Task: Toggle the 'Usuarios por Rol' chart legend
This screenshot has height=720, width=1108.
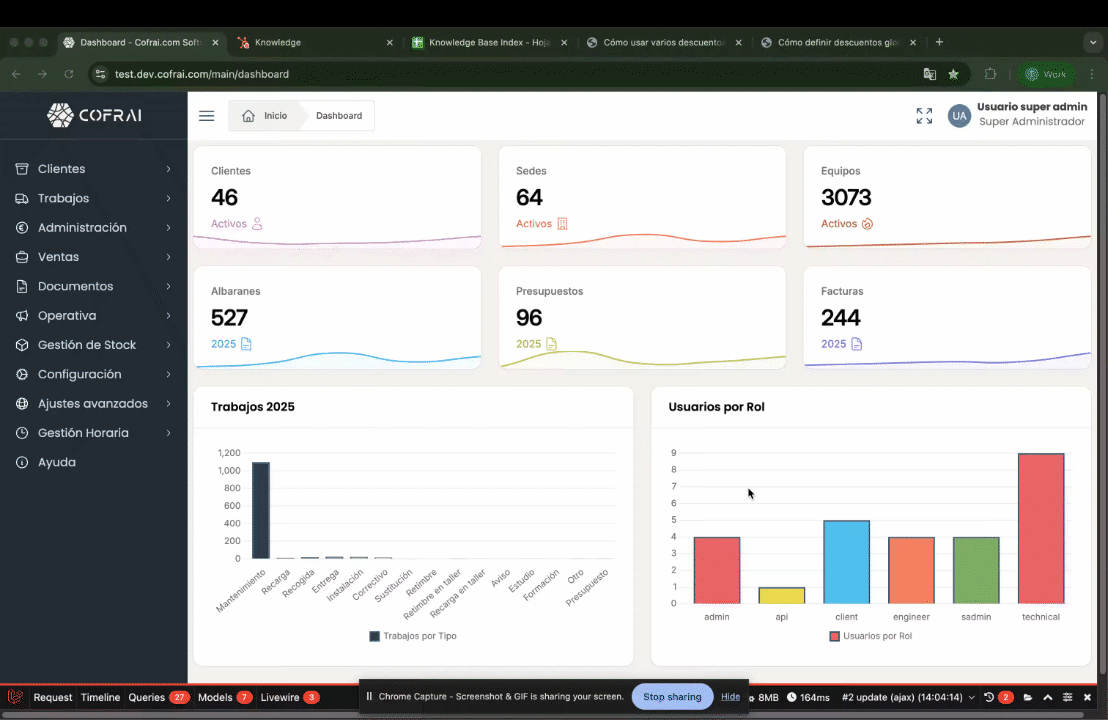Action: [x=870, y=636]
